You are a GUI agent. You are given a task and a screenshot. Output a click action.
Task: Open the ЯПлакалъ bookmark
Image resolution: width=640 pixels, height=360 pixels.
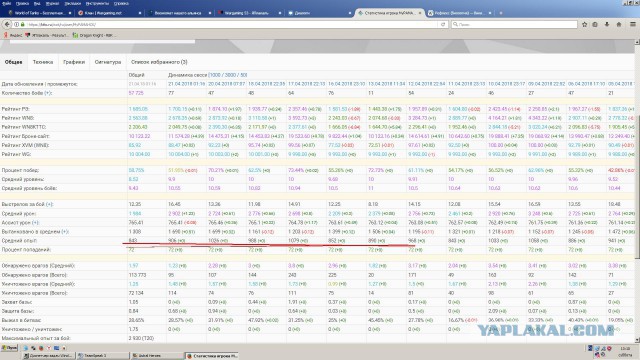point(48,36)
